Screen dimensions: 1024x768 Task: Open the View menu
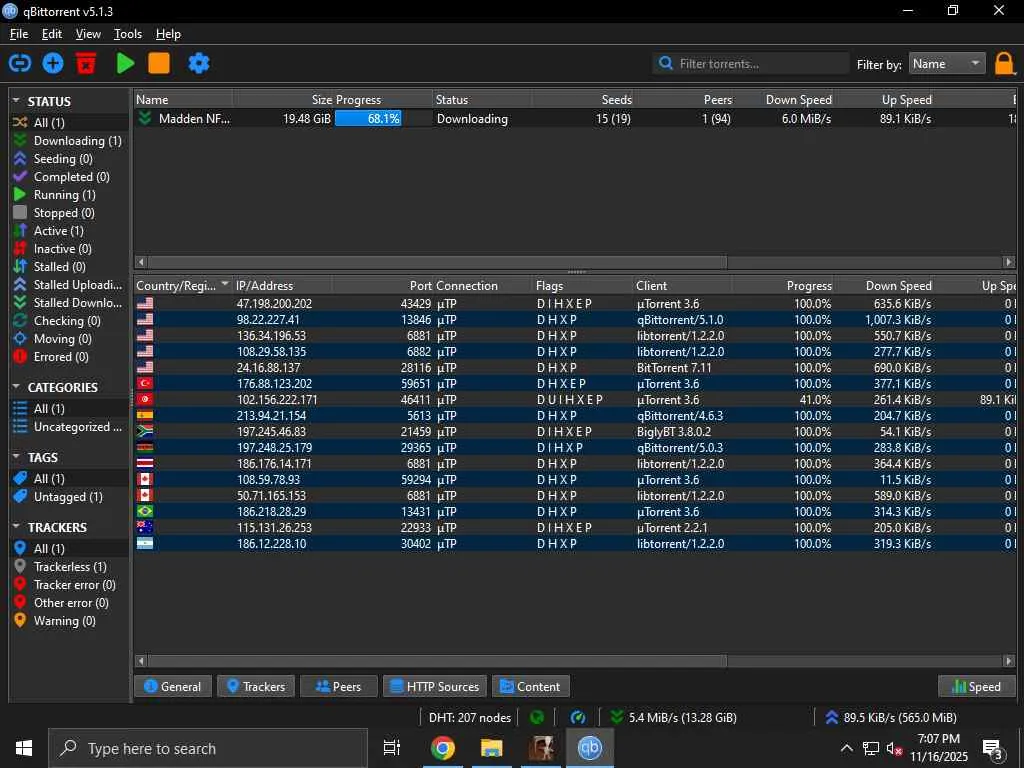88,34
